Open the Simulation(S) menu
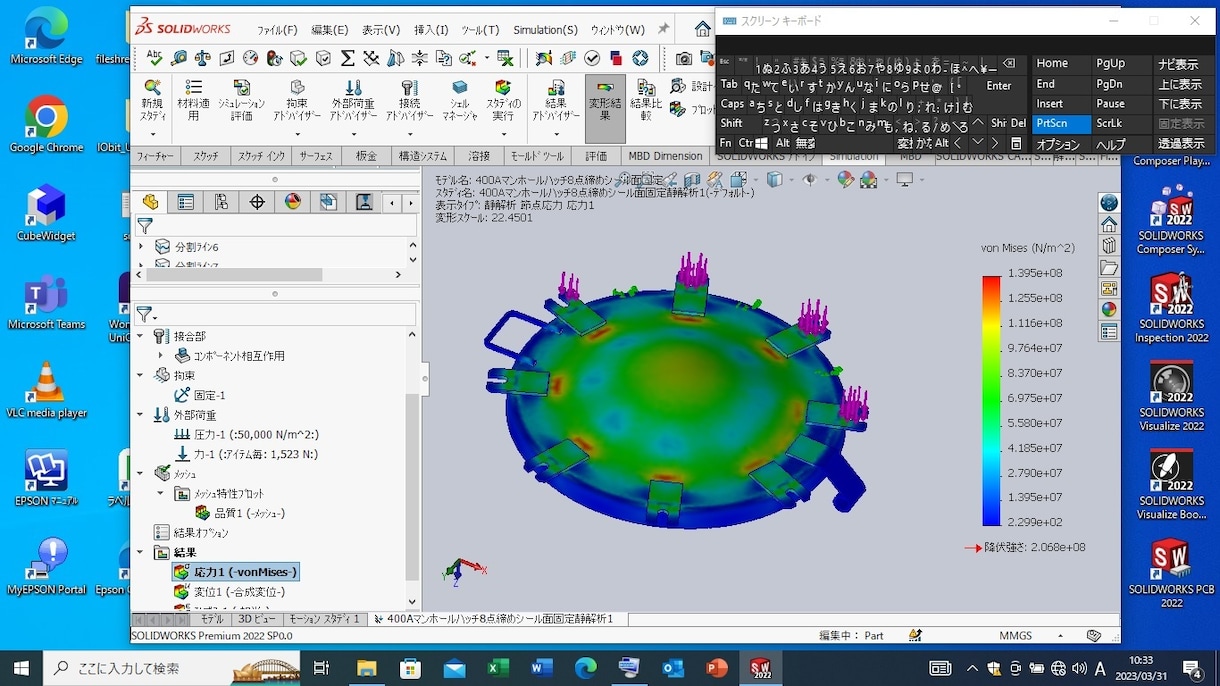Screen dimensions: 1220x686 (x=546, y=30)
